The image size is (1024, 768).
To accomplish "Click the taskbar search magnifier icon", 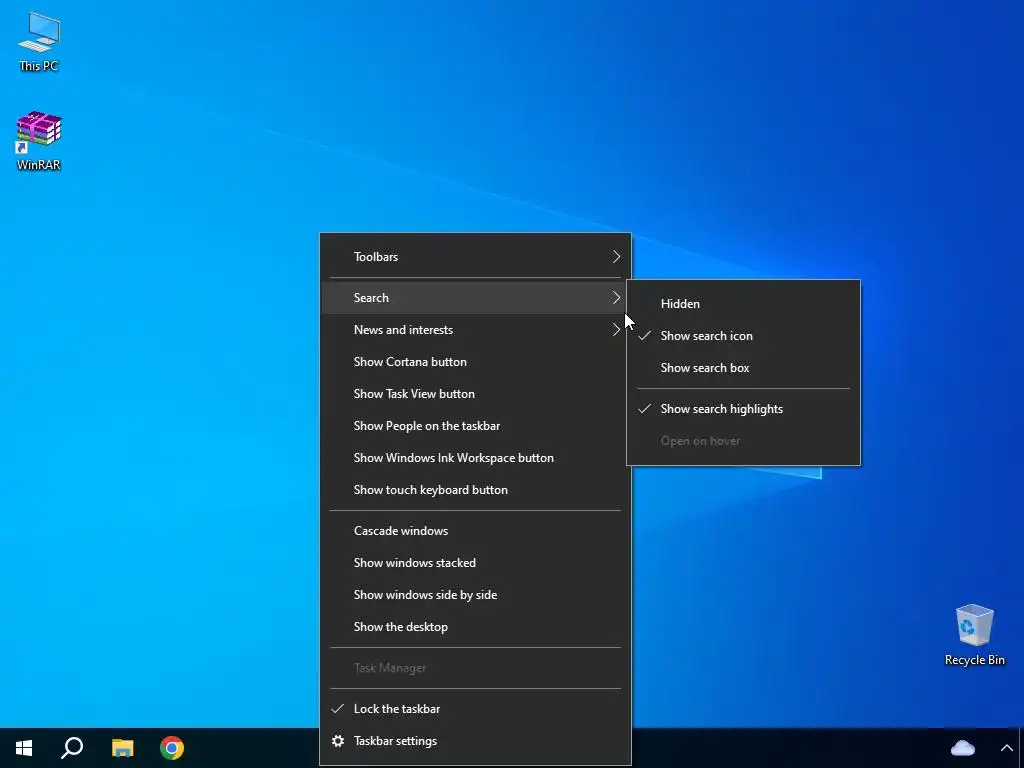I will [72, 748].
